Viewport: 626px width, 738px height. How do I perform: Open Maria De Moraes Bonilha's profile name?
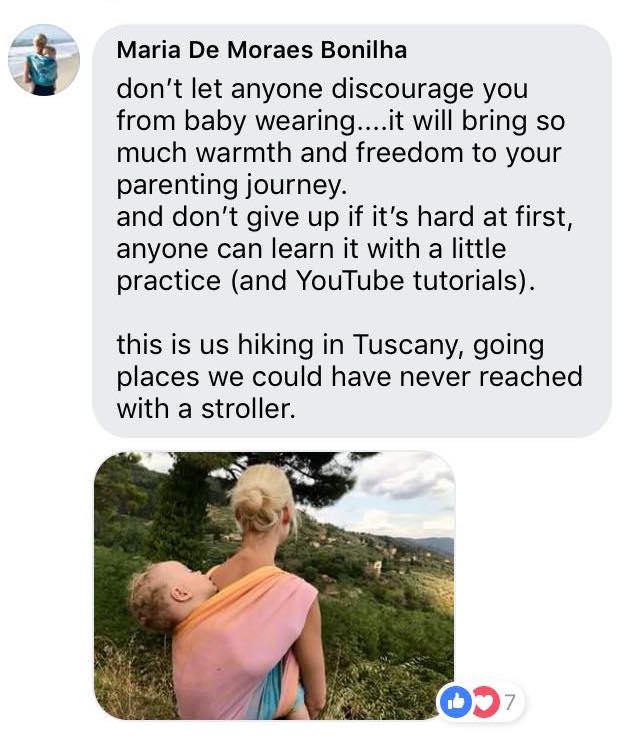(x=262, y=50)
